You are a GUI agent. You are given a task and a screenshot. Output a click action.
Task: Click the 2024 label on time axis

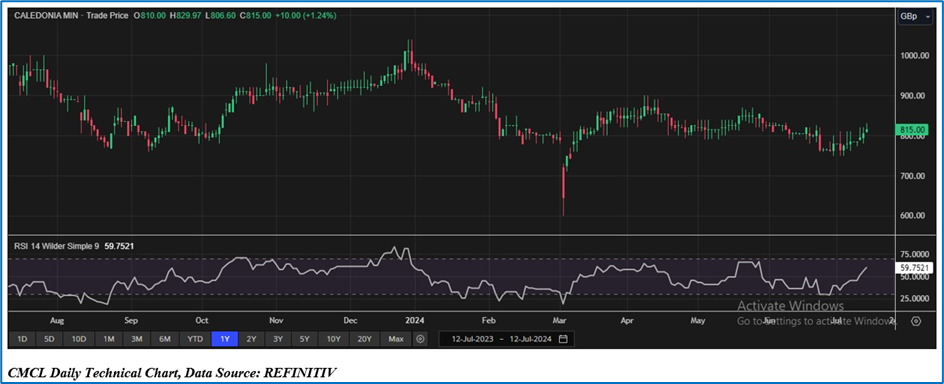415,321
